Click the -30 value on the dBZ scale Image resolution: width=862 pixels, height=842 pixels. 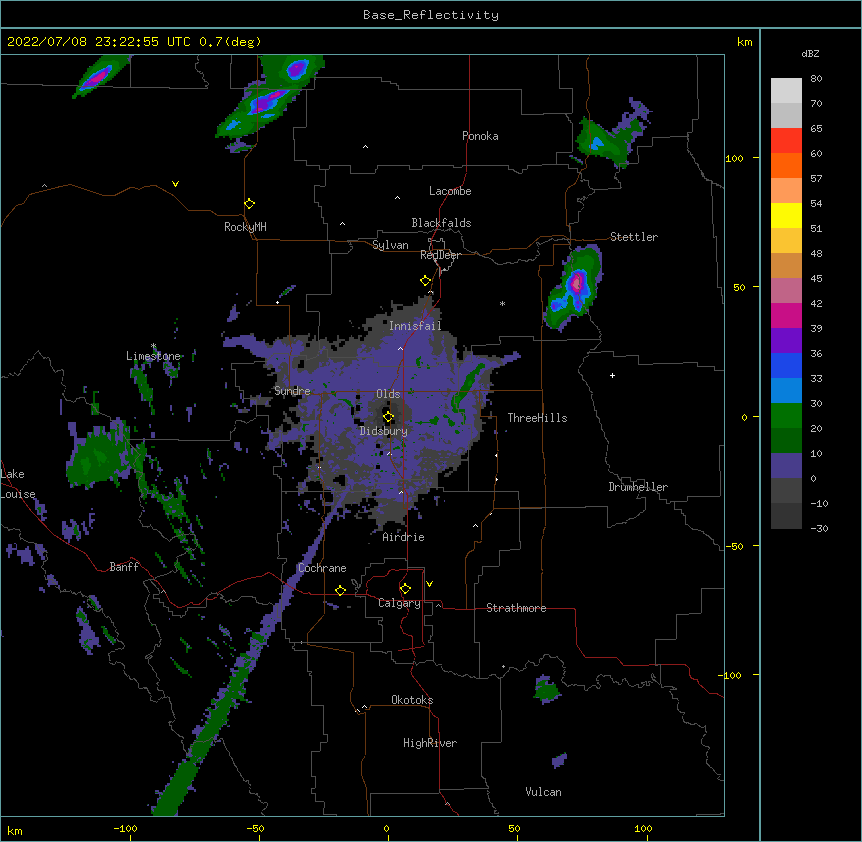click(x=819, y=528)
